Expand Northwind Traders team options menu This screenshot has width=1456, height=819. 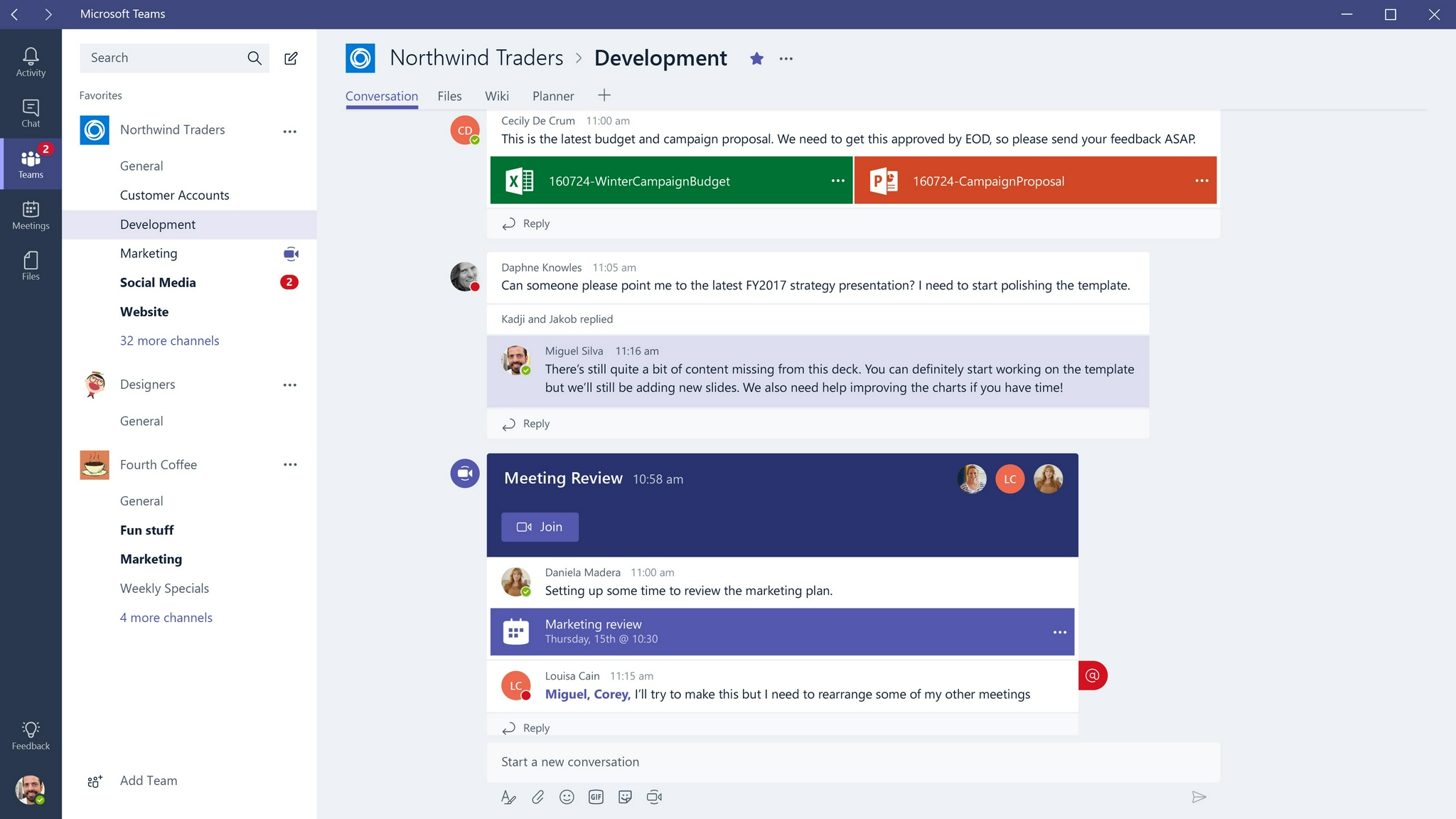click(x=289, y=130)
